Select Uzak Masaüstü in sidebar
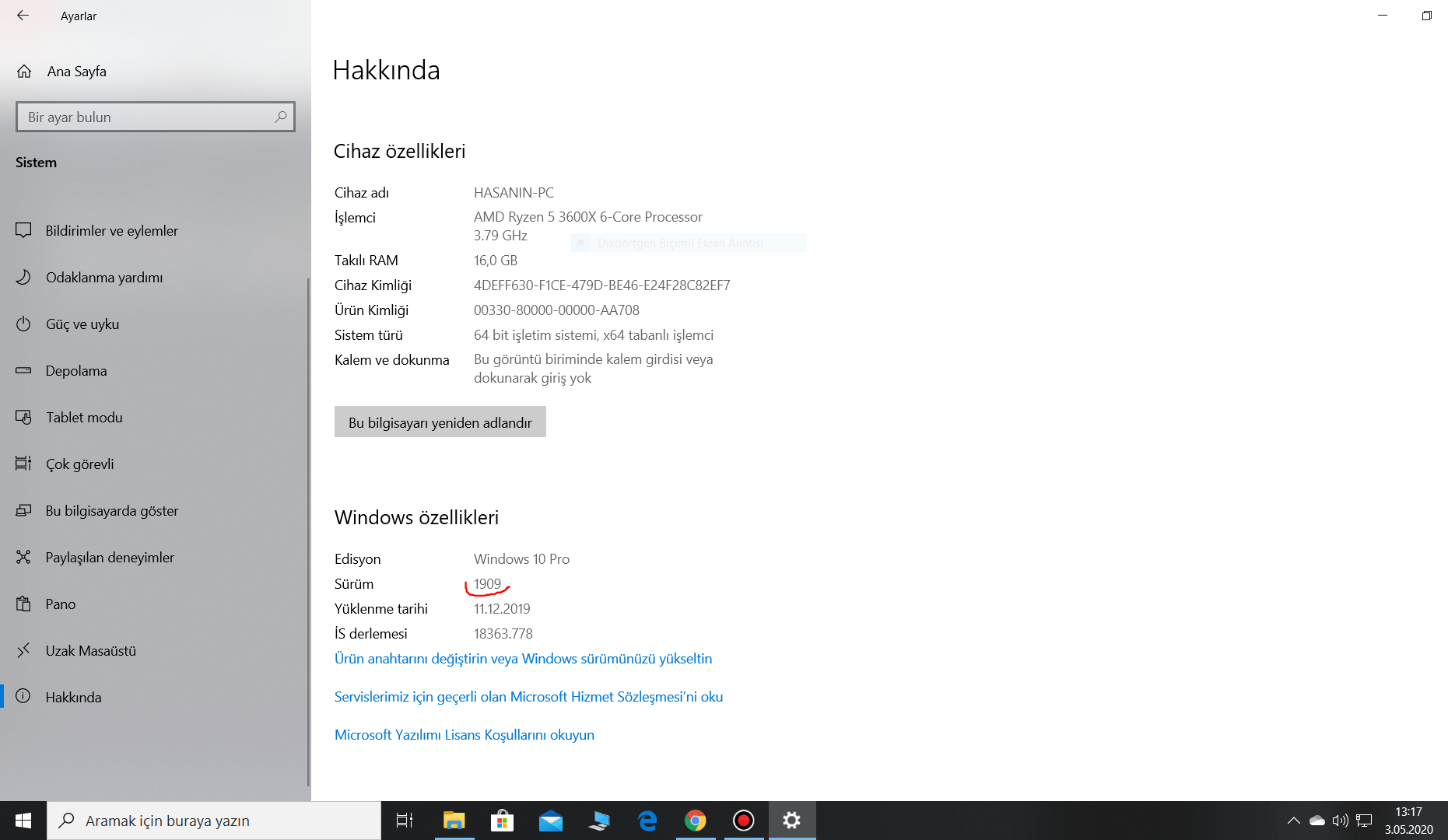This screenshot has width=1448, height=840. [156, 651]
